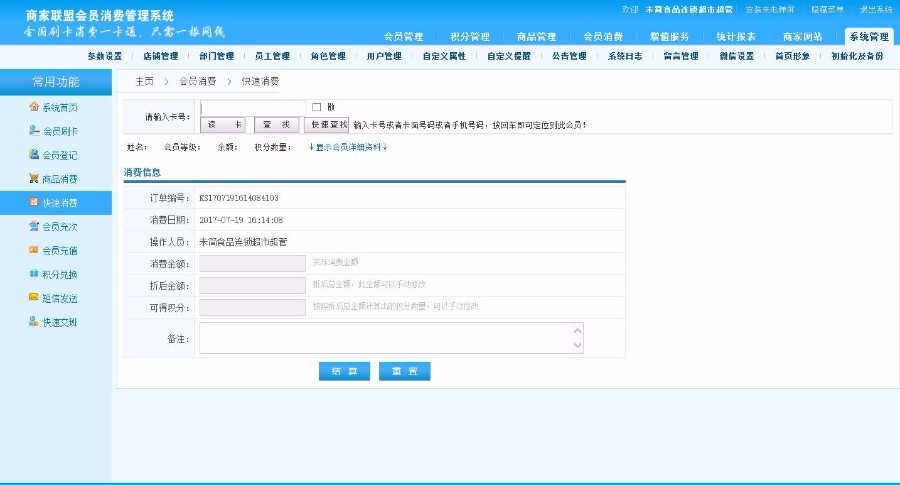Expand 显示会员详细资料 member details link
Viewport: 900px width, 485px height.
(x=348, y=147)
